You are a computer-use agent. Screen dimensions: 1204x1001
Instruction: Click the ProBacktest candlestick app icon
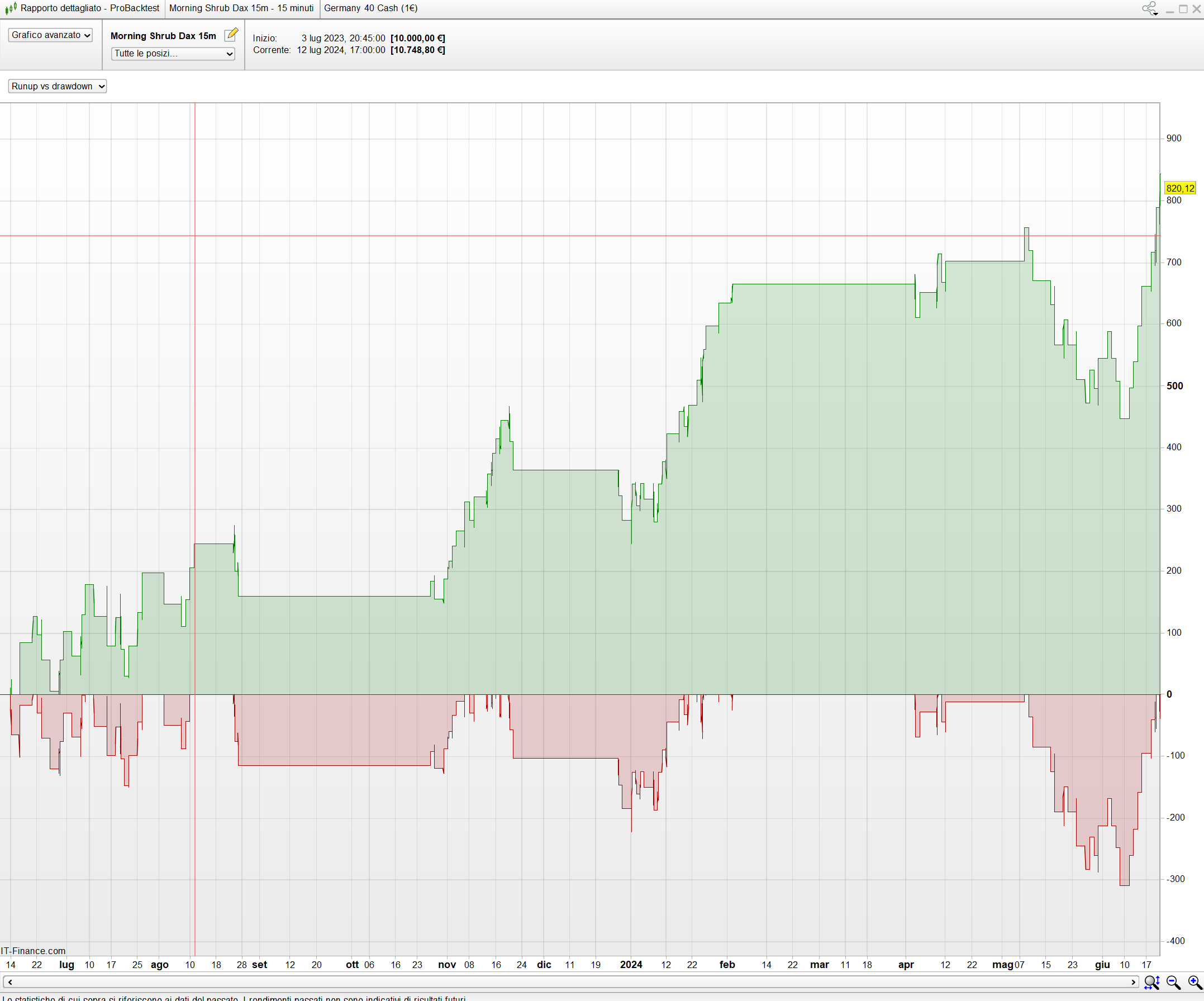[x=10, y=8]
